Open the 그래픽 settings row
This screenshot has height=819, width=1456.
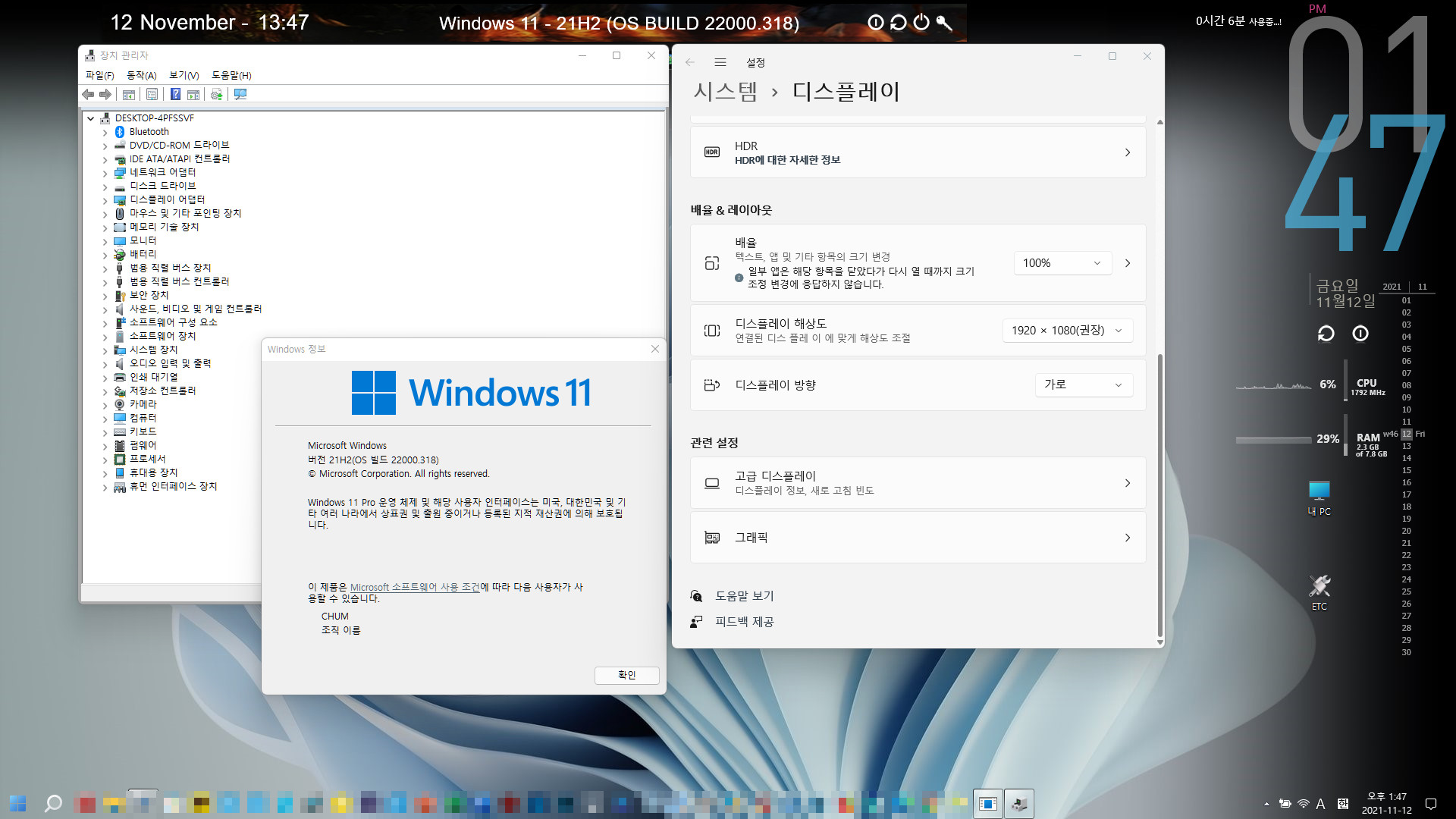[x=918, y=538]
